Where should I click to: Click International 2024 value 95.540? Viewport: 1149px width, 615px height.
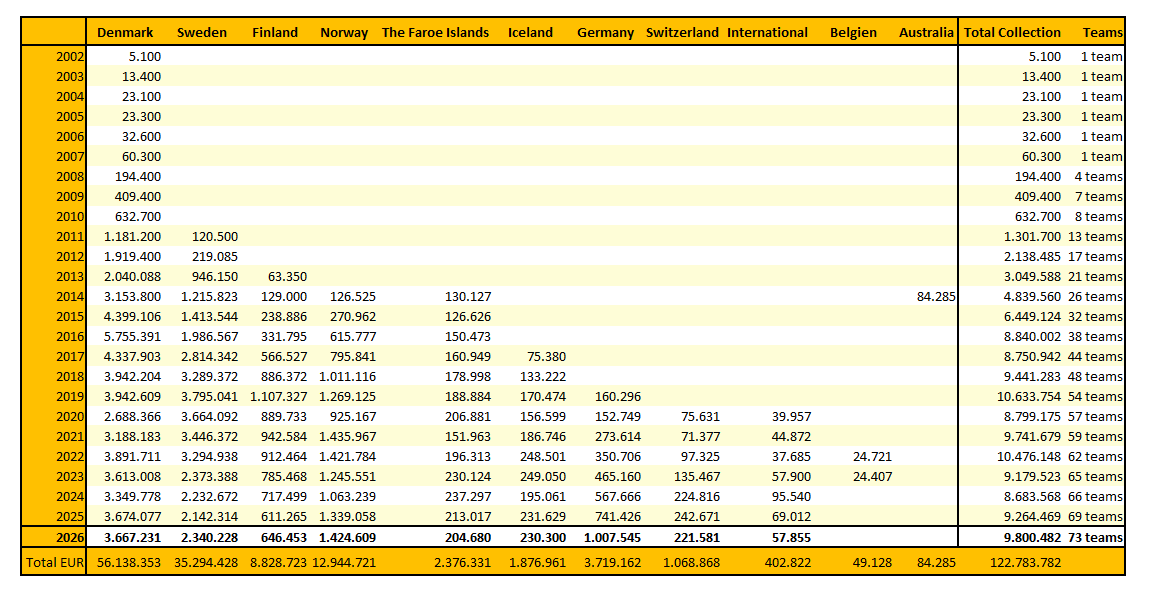pyautogui.click(x=791, y=497)
